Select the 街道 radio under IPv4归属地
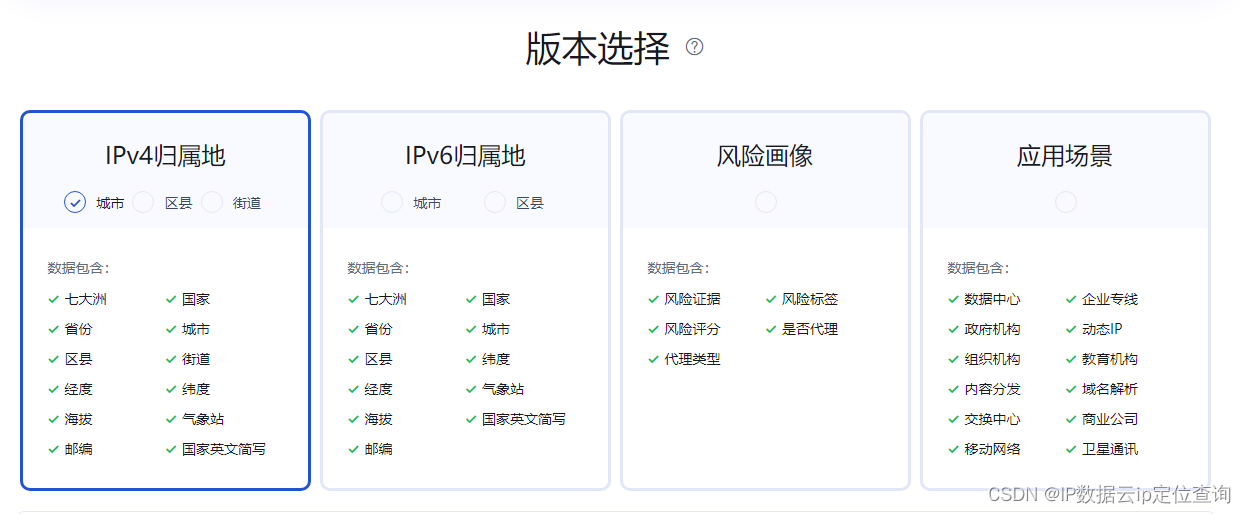 click(x=211, y=202)
